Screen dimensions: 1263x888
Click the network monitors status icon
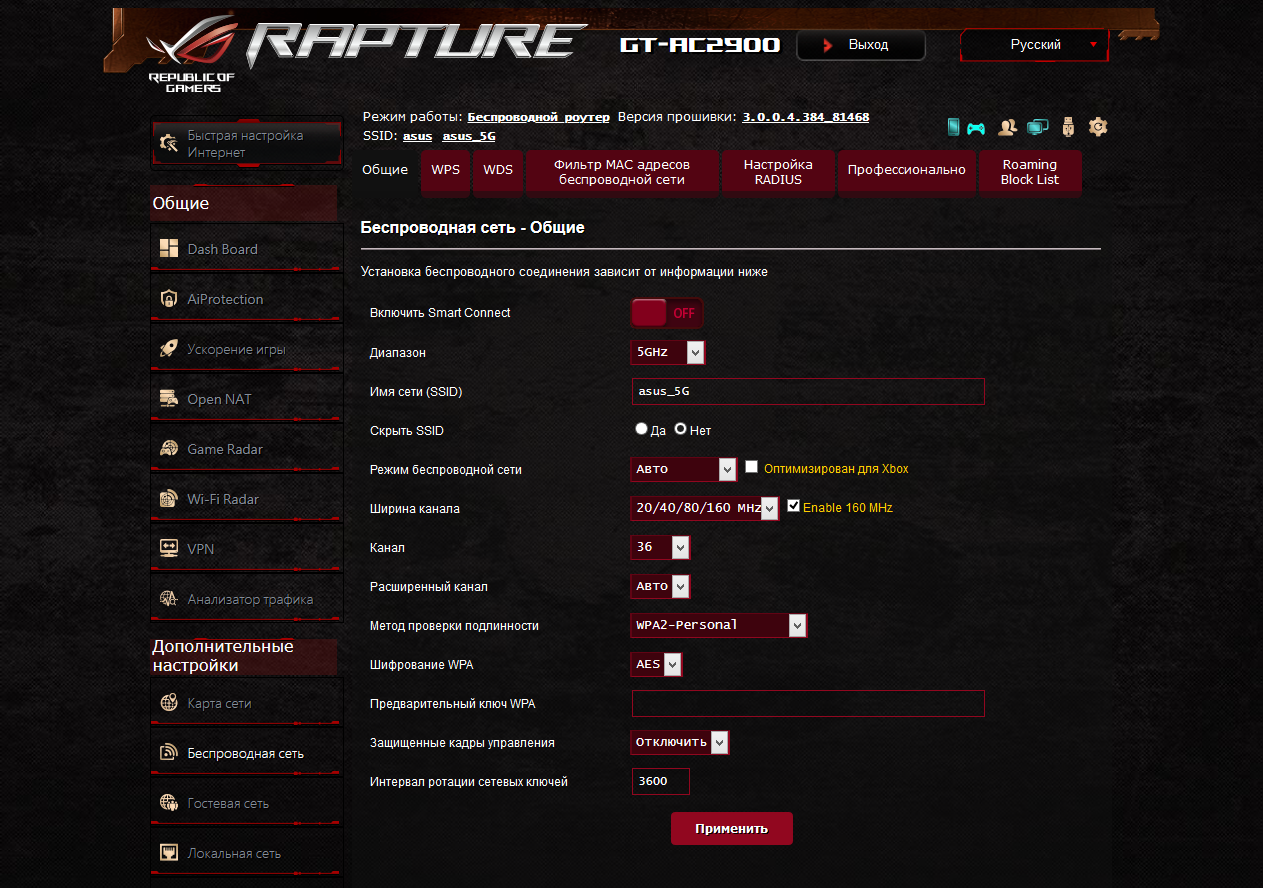(1038, 127)
